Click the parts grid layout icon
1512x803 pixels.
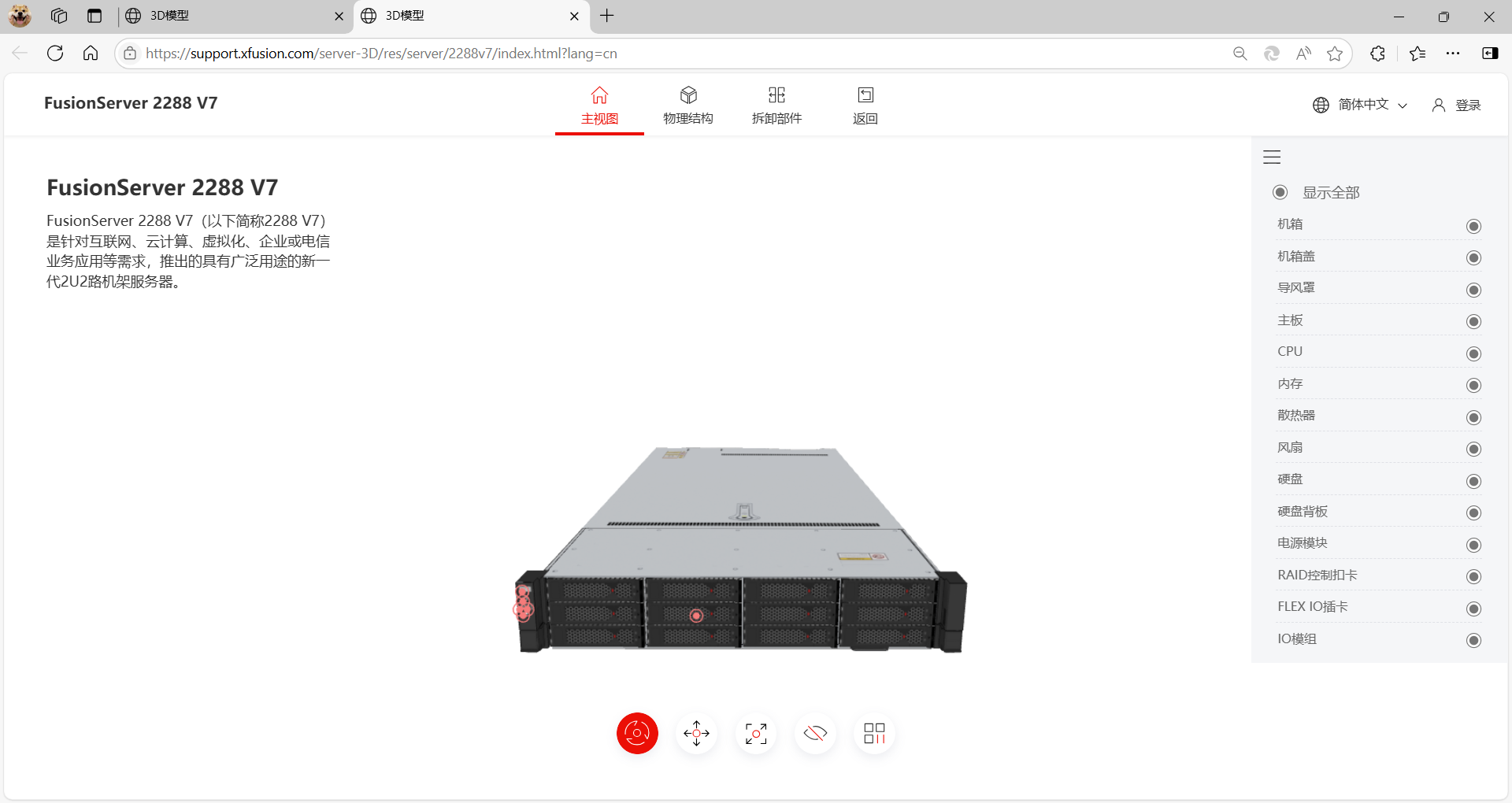coord(874,734)
